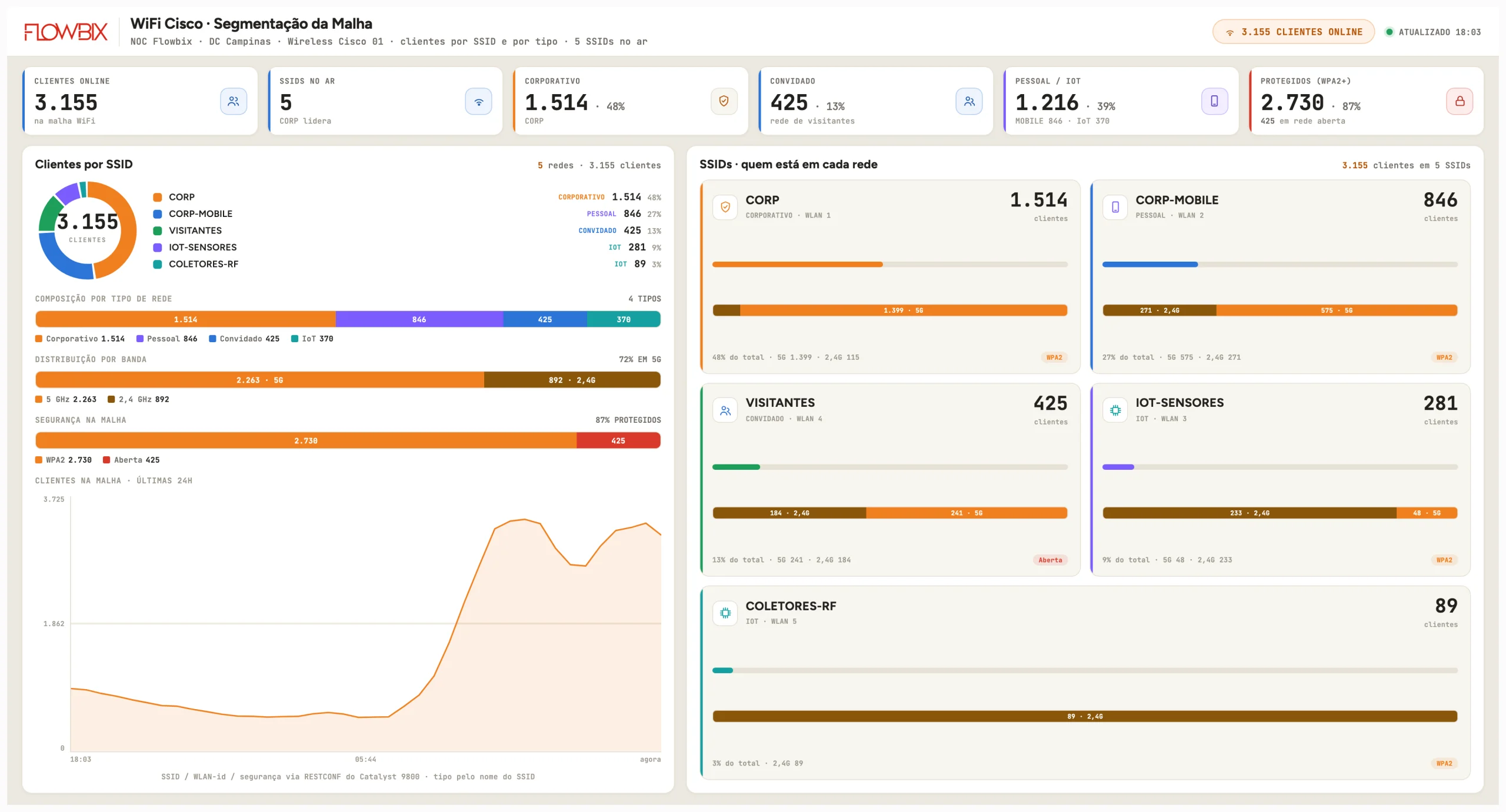Click the 'SSIDs · quem está em cada rede' heading

(788, 165)
